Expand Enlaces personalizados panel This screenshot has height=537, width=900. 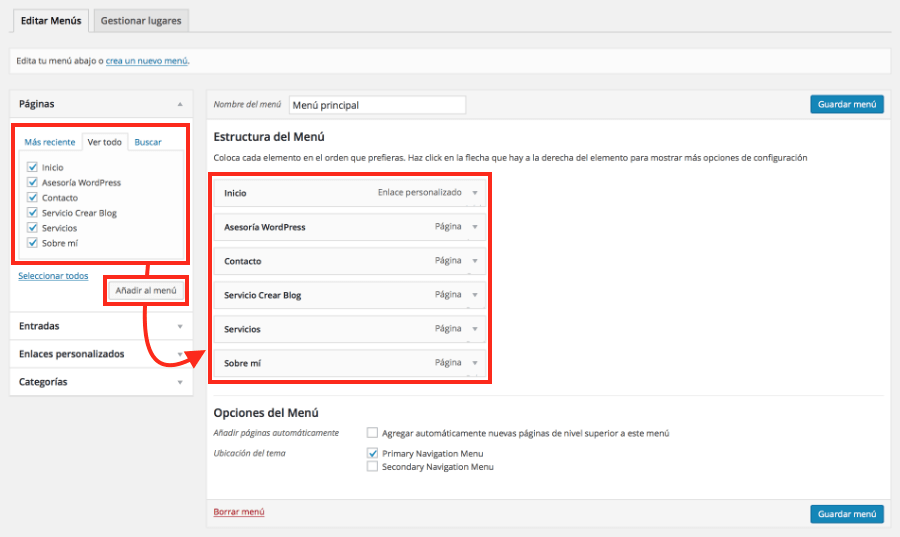click(180, 354)
